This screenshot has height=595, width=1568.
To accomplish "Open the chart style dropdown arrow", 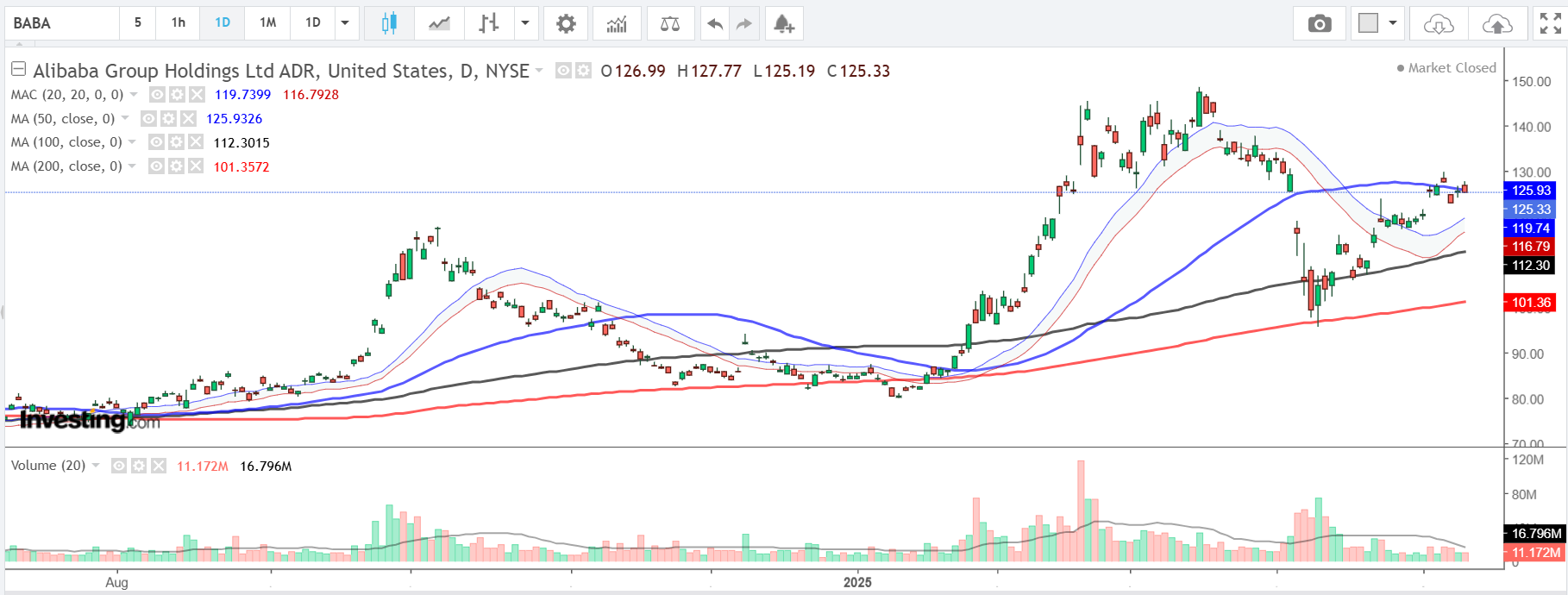I will [x=524, y=23].
